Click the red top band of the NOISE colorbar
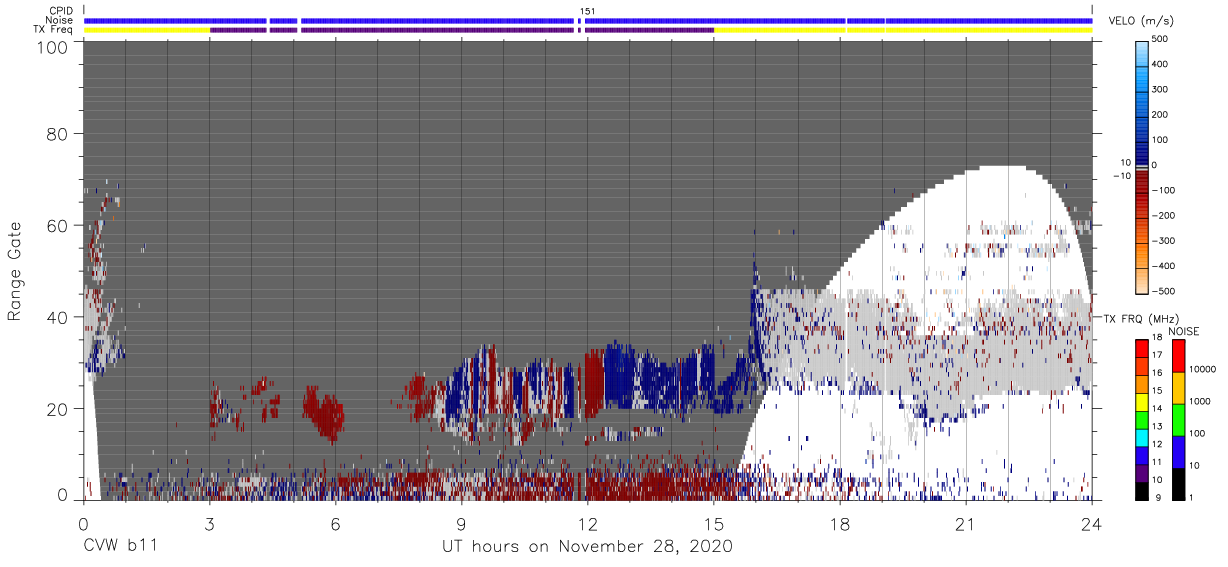The image size is (1228, 567). click(1178, 355)
